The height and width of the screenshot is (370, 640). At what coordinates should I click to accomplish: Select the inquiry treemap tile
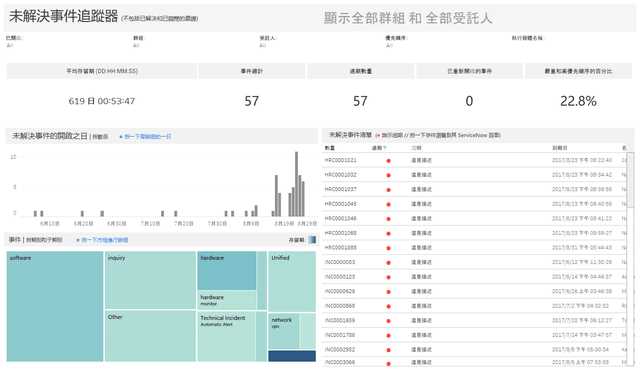(x=150, y=280)
